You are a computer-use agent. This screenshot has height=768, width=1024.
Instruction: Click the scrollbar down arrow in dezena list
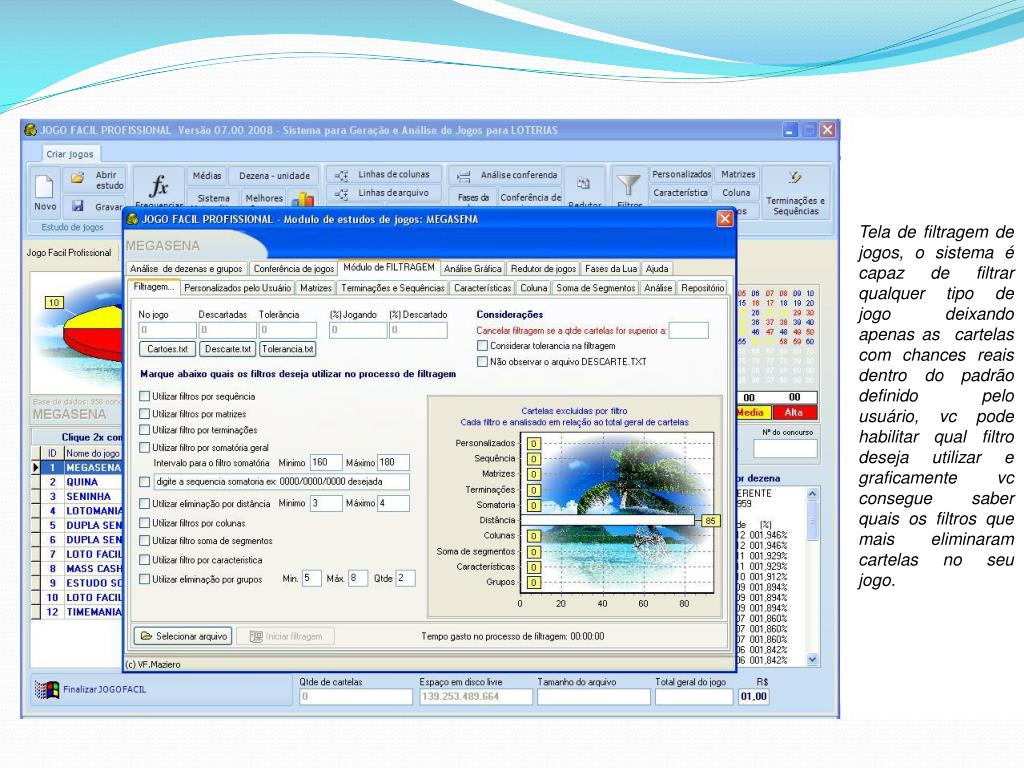[812, 660]
